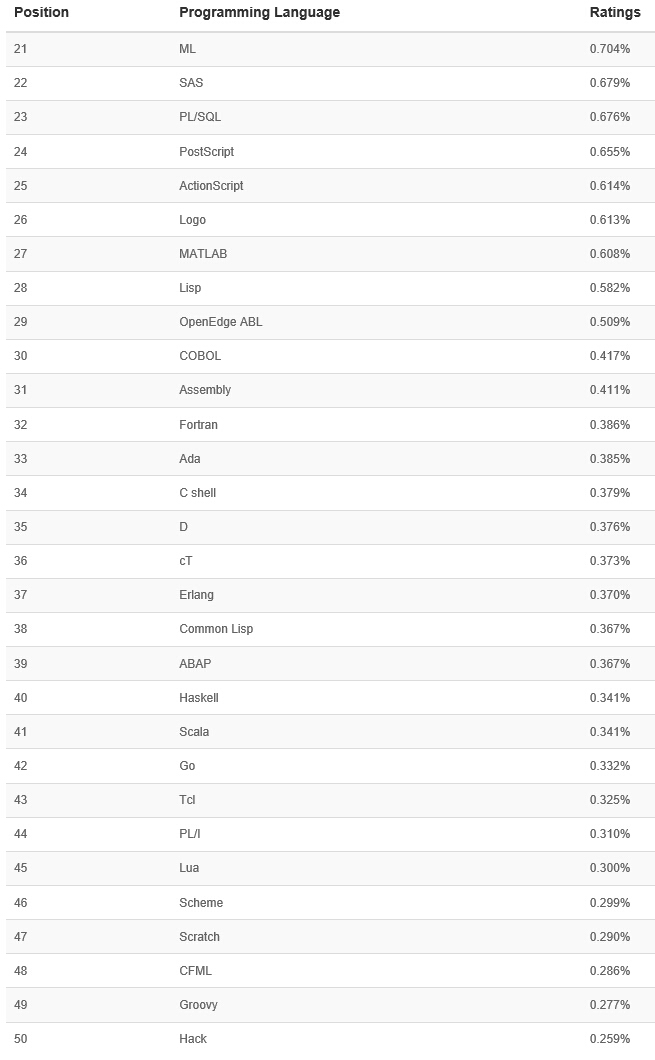Image resolution: width=655 pixels, height=1060 pixels.
Task: Click the Programming Language column header
Action: 259,13
